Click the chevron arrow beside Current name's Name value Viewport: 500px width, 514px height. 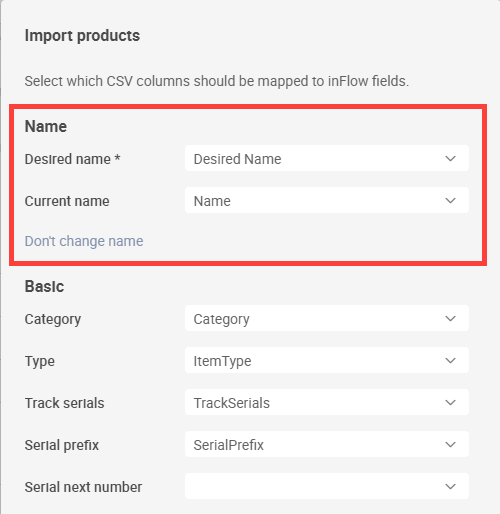point(450,201)
